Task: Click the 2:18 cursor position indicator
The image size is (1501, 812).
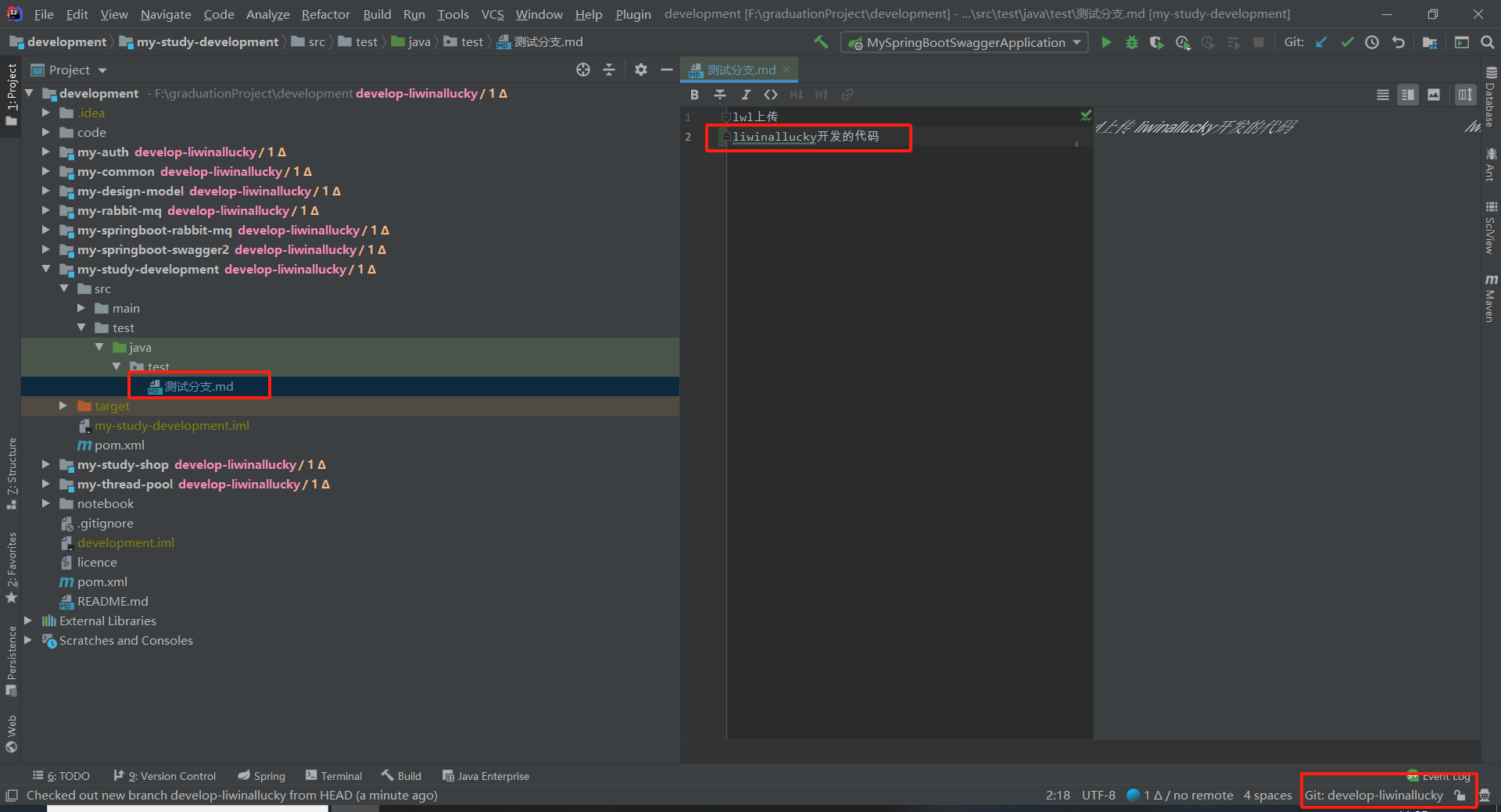Action: point(1058,796)
